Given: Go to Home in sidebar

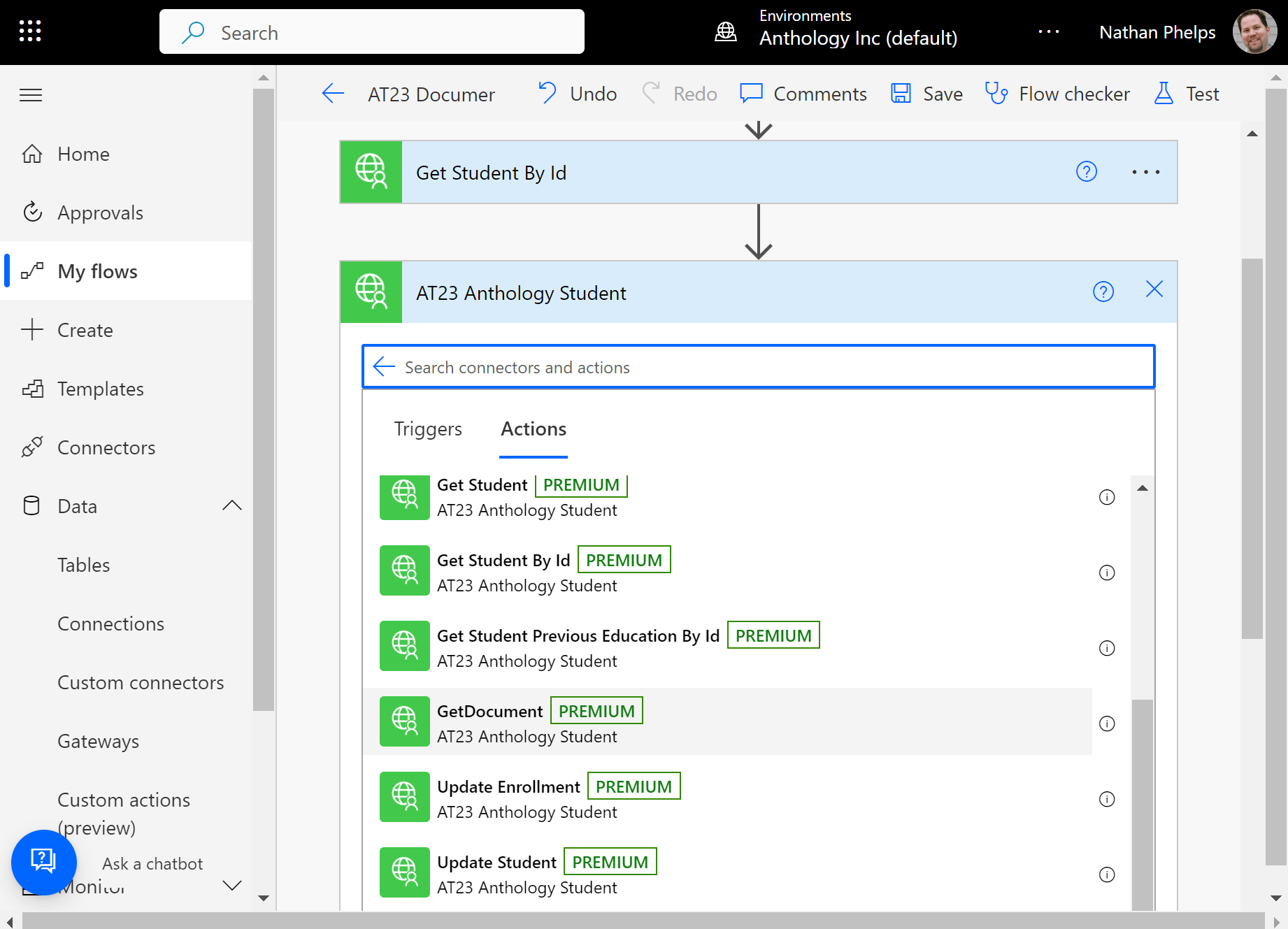Looking at the screenshot, I should click(x=126, y=154).
